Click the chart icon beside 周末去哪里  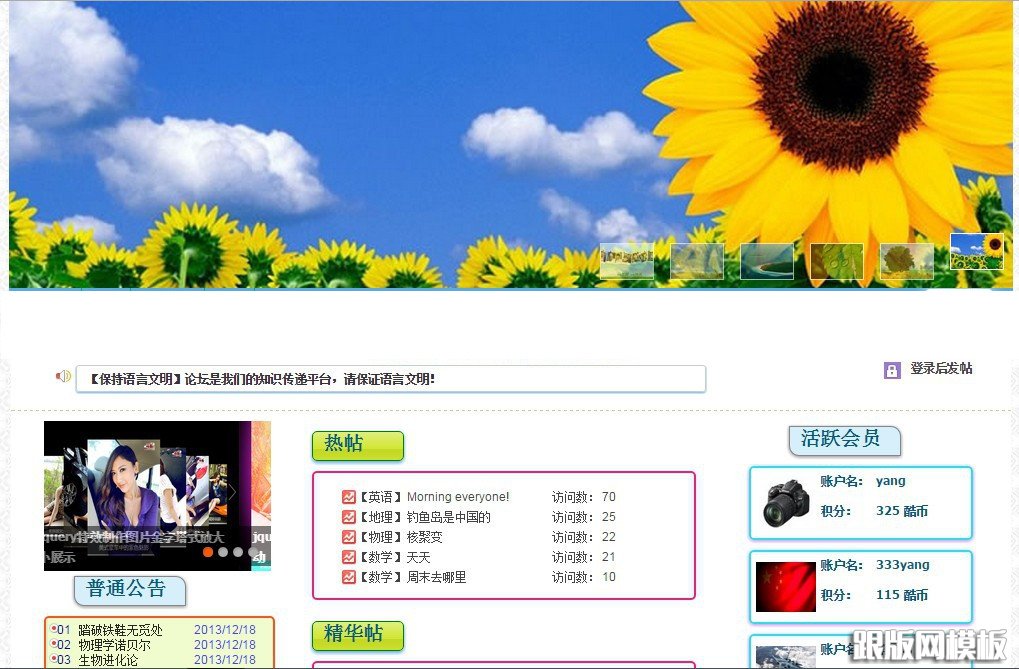[348, 577]
